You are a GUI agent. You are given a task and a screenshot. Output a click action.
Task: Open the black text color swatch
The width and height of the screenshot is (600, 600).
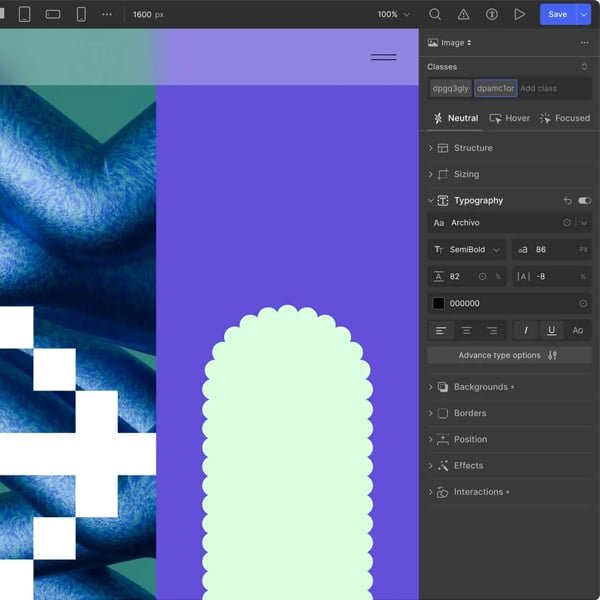(x=439, y=303)
